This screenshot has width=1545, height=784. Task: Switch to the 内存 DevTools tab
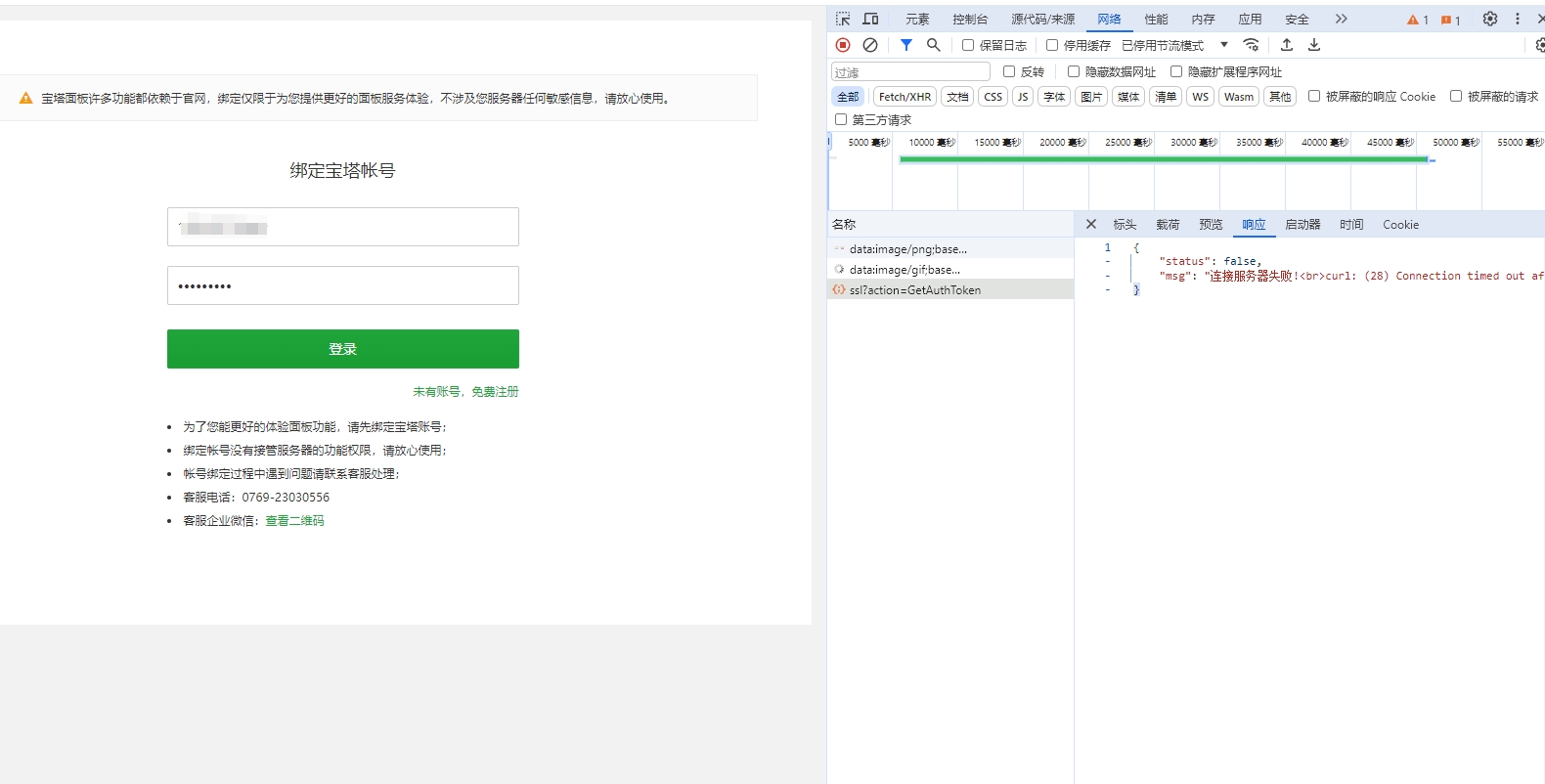tap(1203, 19)
